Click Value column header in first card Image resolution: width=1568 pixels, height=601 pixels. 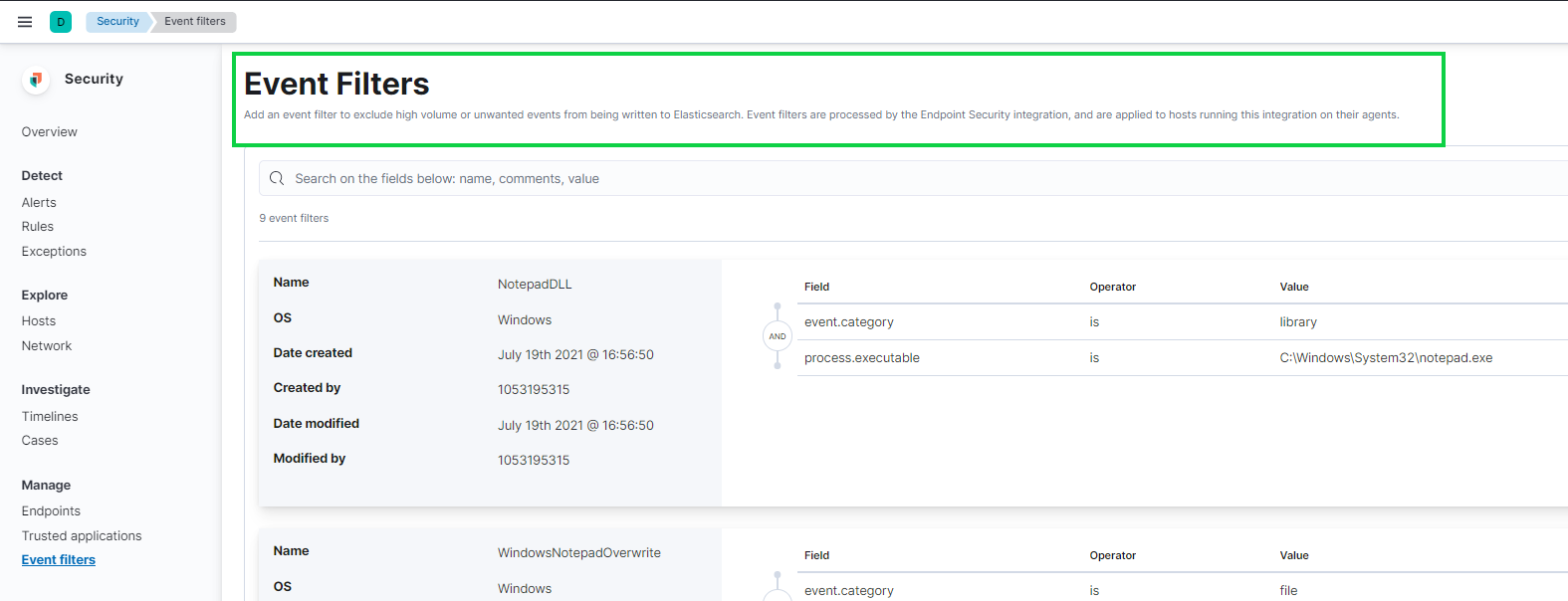(1294, 287)
